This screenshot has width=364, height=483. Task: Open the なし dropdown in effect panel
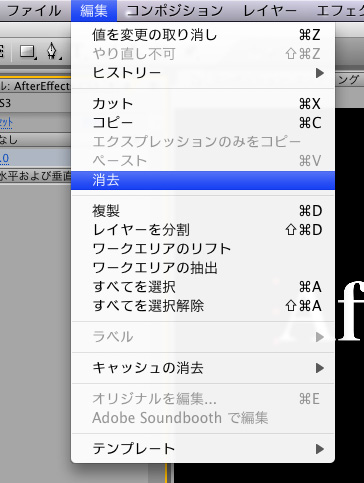tap(35, 140)
